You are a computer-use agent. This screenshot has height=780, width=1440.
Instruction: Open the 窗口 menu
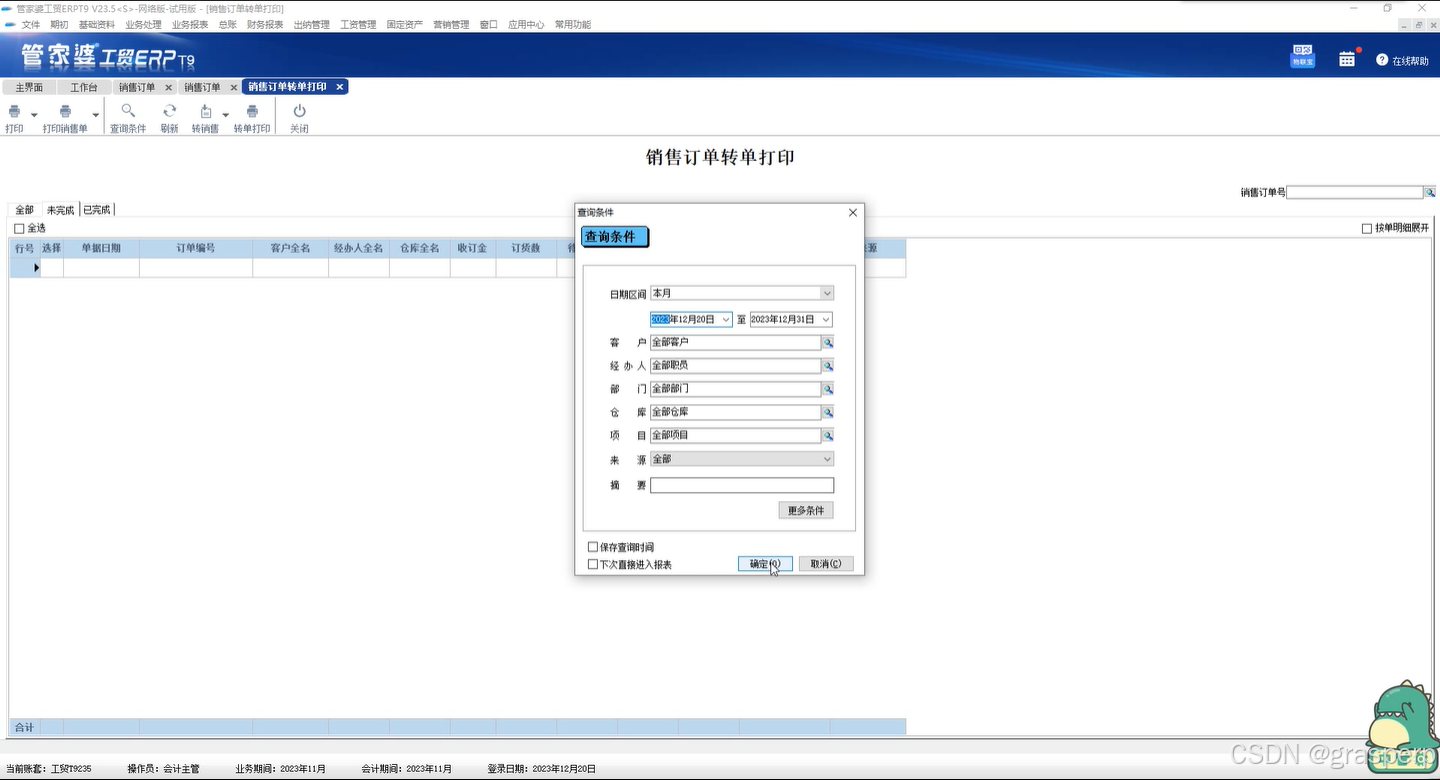click(488, 25)
